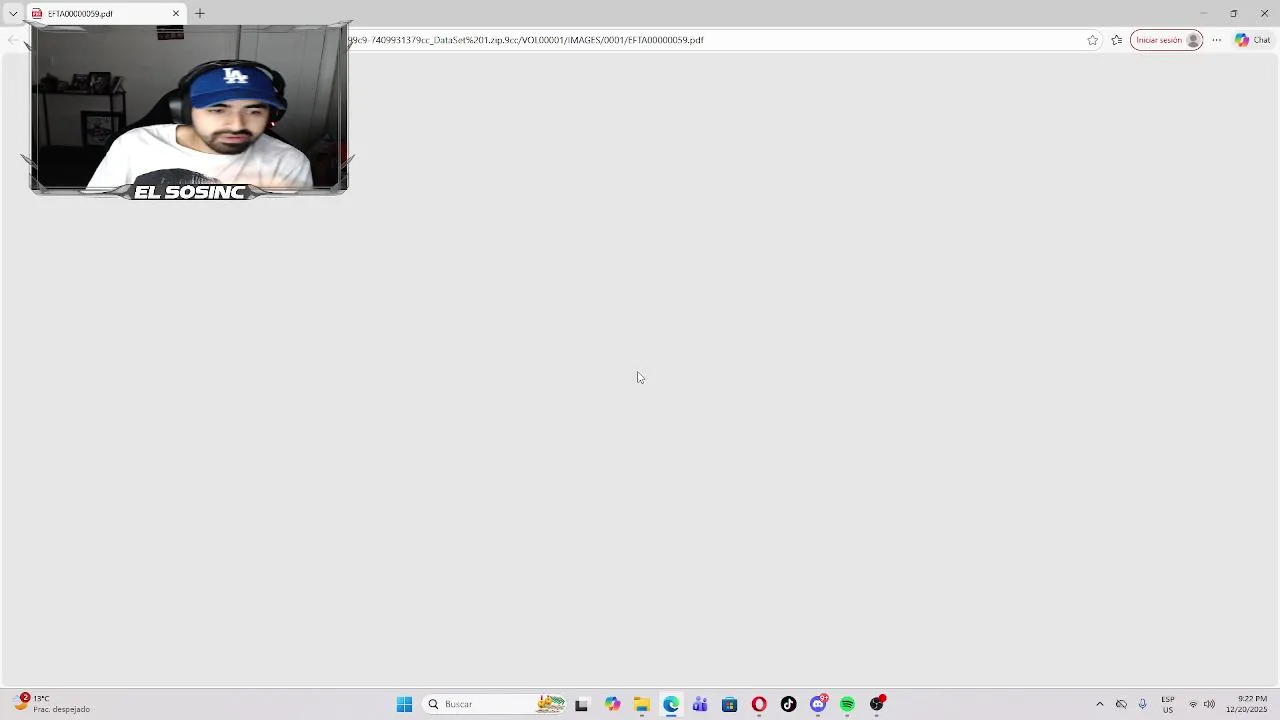Click the Buscar taskbar search box
The width and height of the screenshot is (1280, 720).
pos(495,704)
